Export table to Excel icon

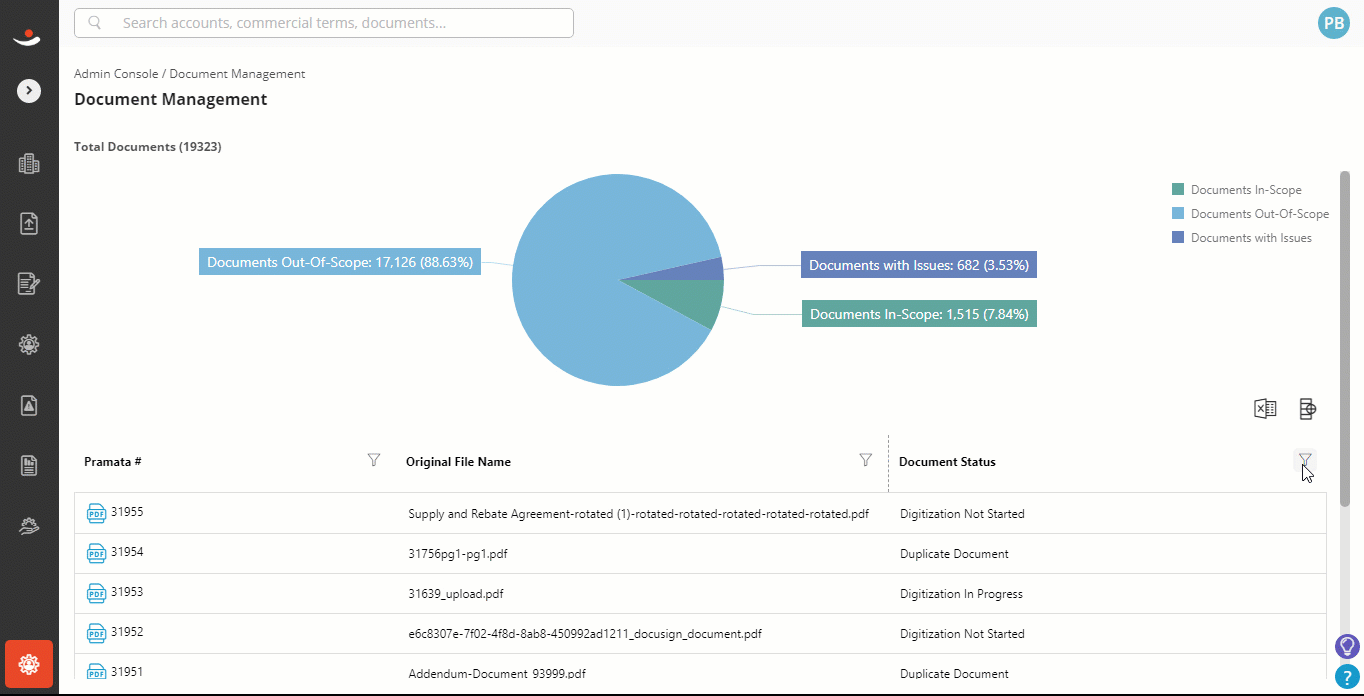(1265, 408)
